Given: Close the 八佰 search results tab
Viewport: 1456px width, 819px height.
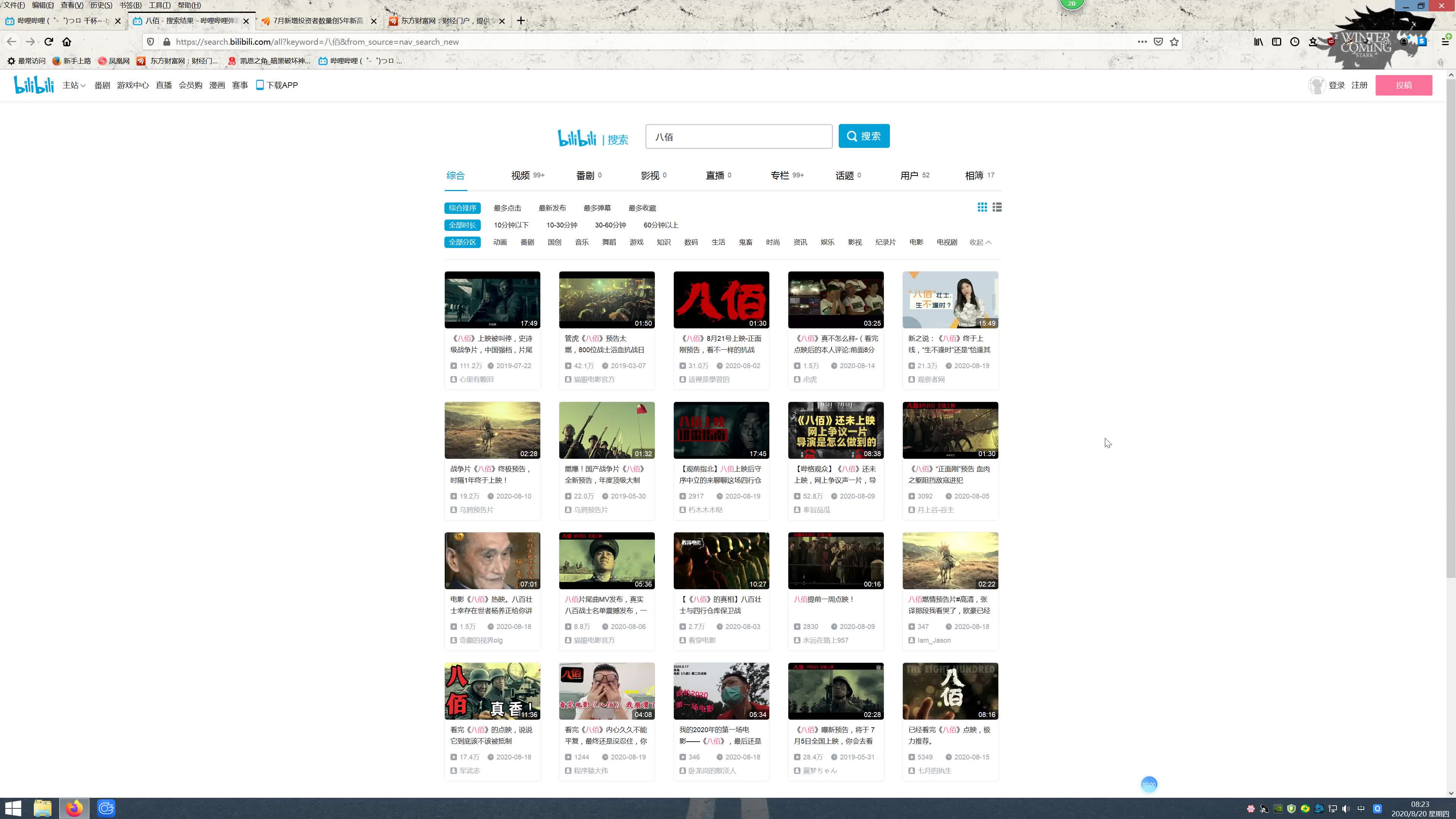Looking at the screenshot, I should (x=246, y=21).
